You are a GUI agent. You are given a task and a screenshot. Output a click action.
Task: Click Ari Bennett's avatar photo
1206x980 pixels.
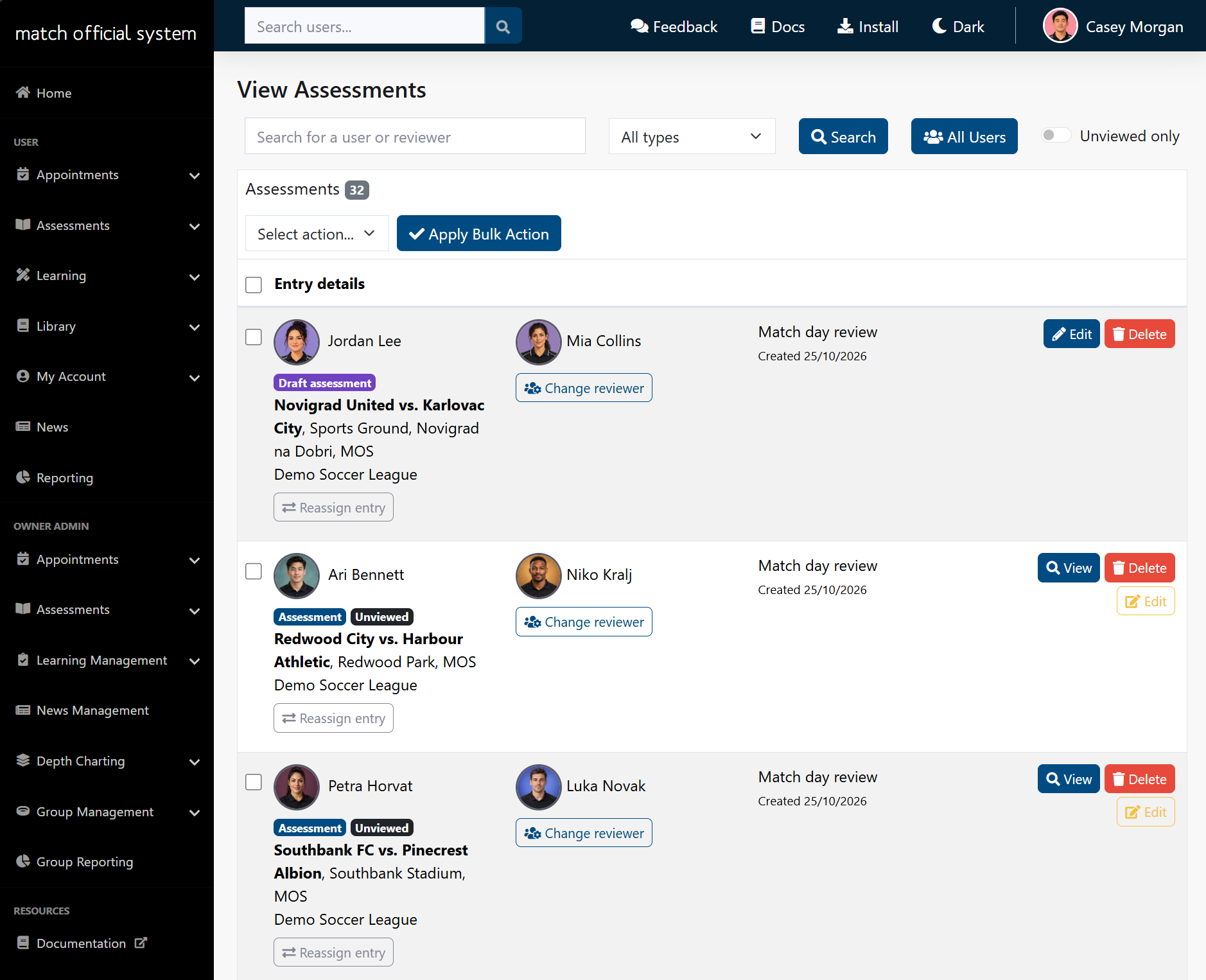tap(297, 575)
